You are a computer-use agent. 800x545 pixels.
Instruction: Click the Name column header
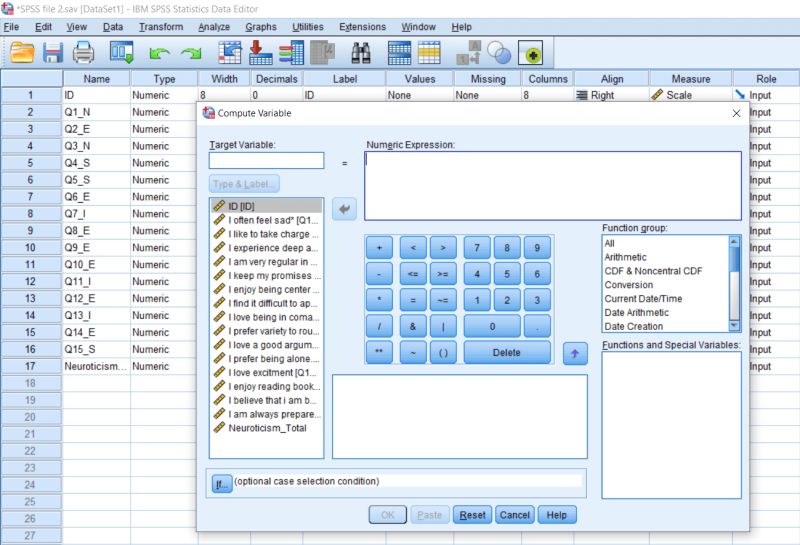[96, 79]
